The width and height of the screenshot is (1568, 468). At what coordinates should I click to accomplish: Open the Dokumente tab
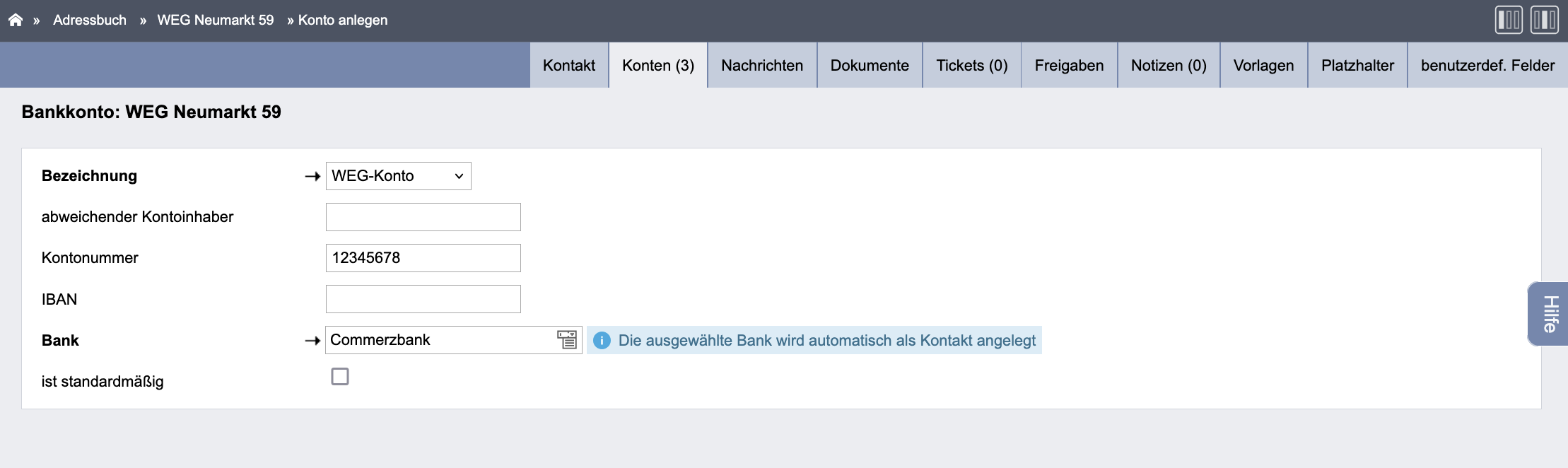pyautogui.click(x=870, y=65)
